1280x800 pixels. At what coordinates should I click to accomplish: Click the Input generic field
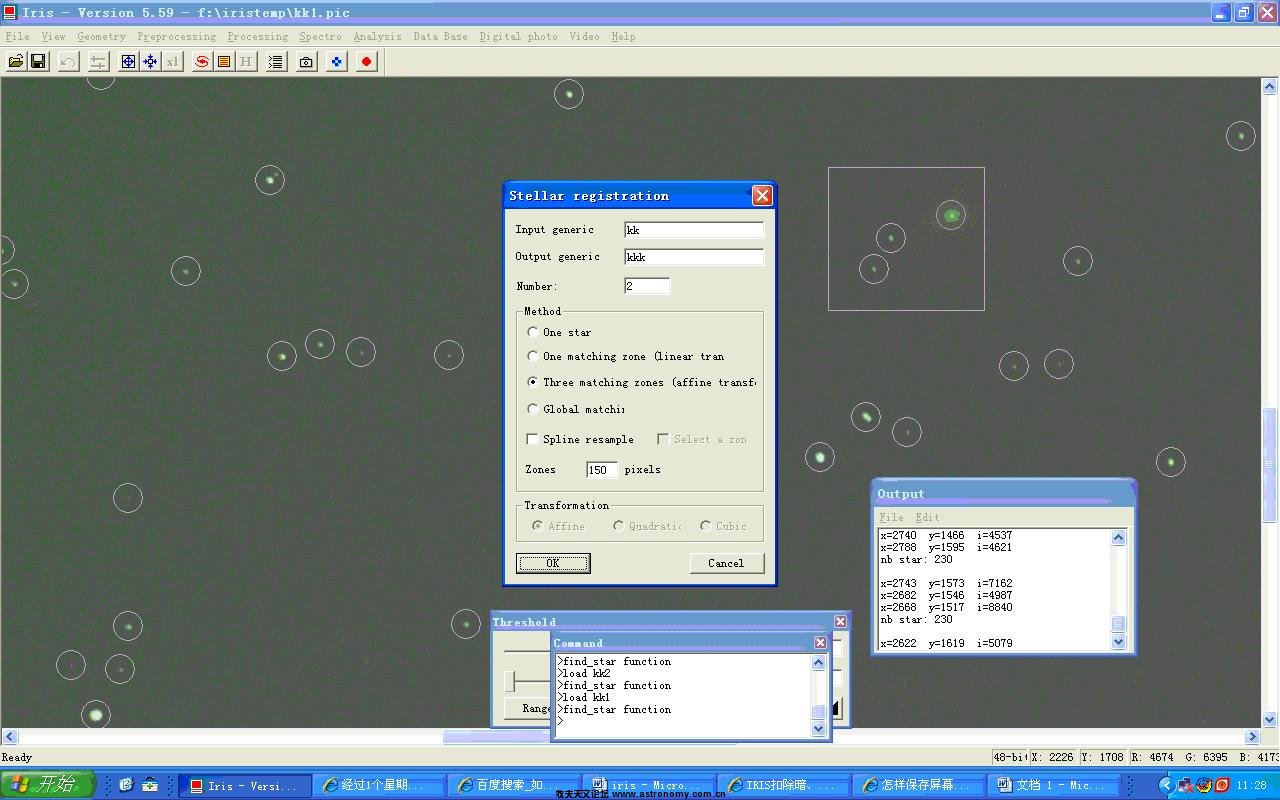point(693,230)
